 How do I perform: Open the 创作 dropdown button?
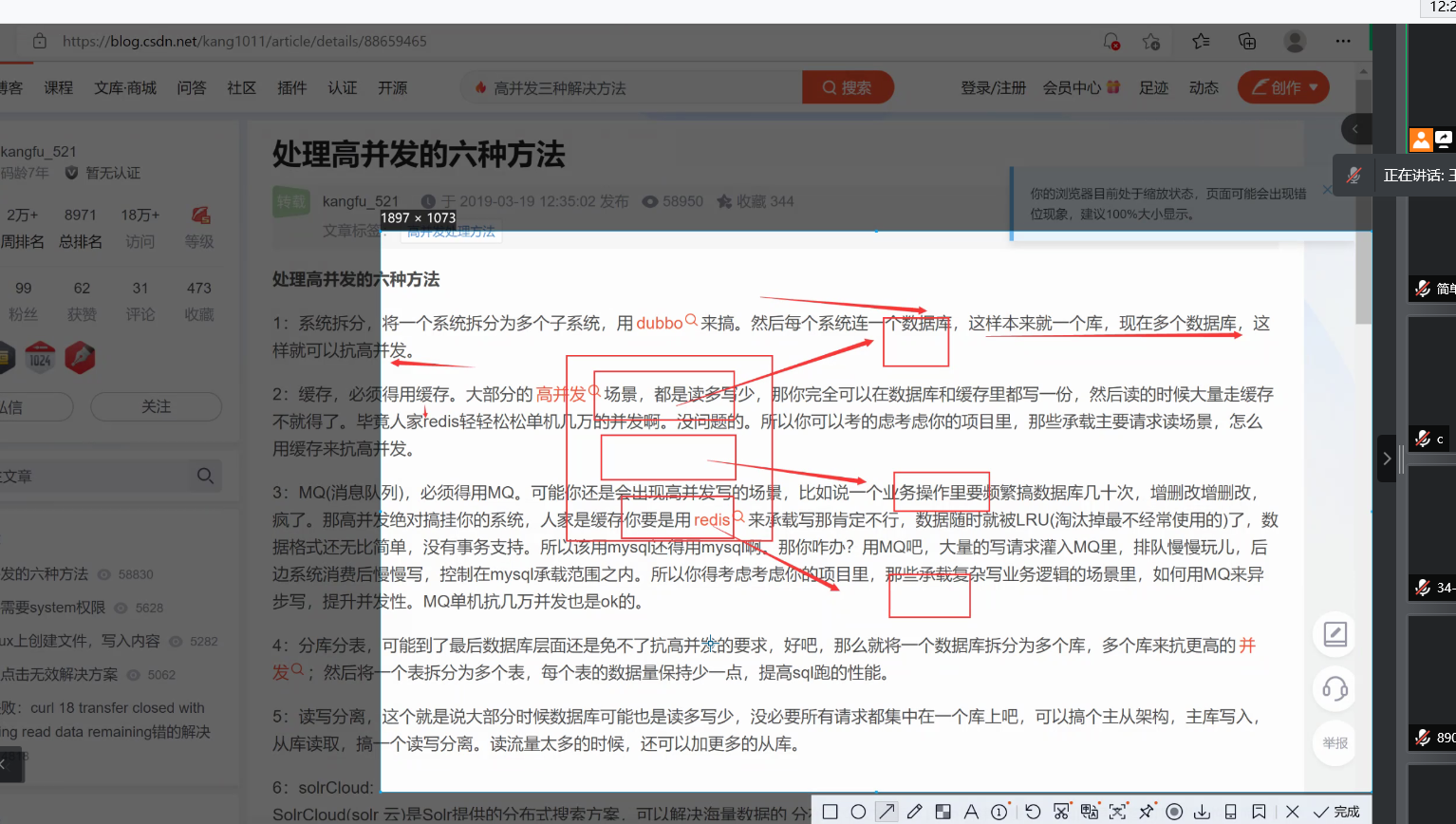[1283, 87]
